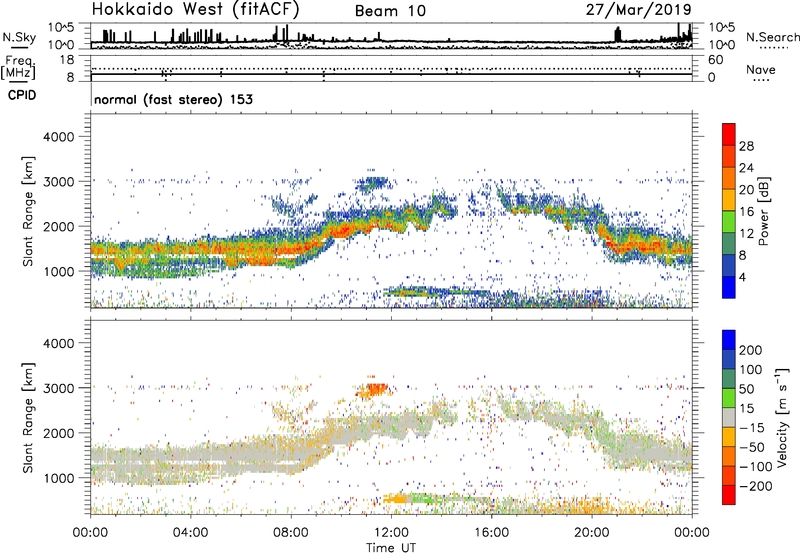
Task: Click the "20" label on Power scale
Action: point(746,190)
